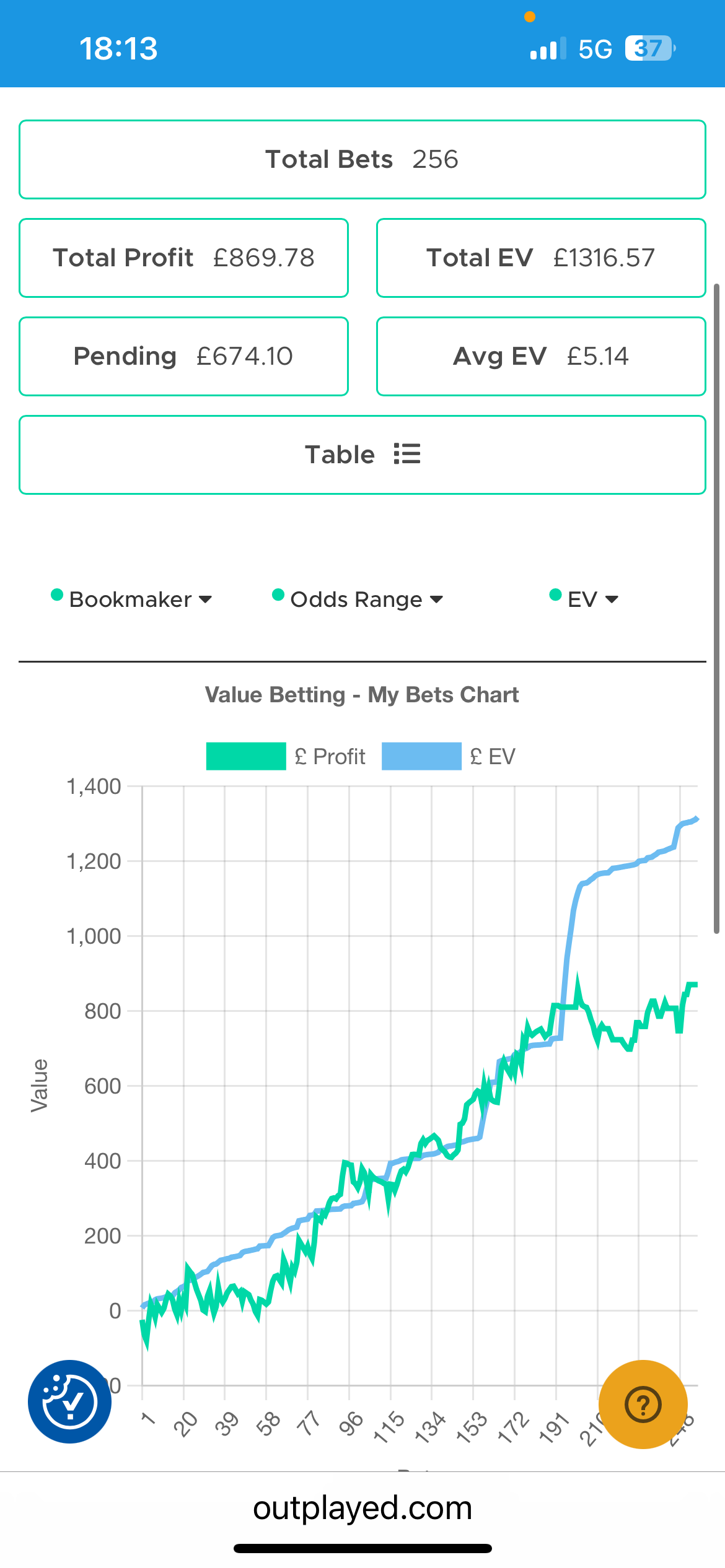Click the green Profit legend color swatch
This screenshot has height=1568, width=725.
(x=246, y=756)
